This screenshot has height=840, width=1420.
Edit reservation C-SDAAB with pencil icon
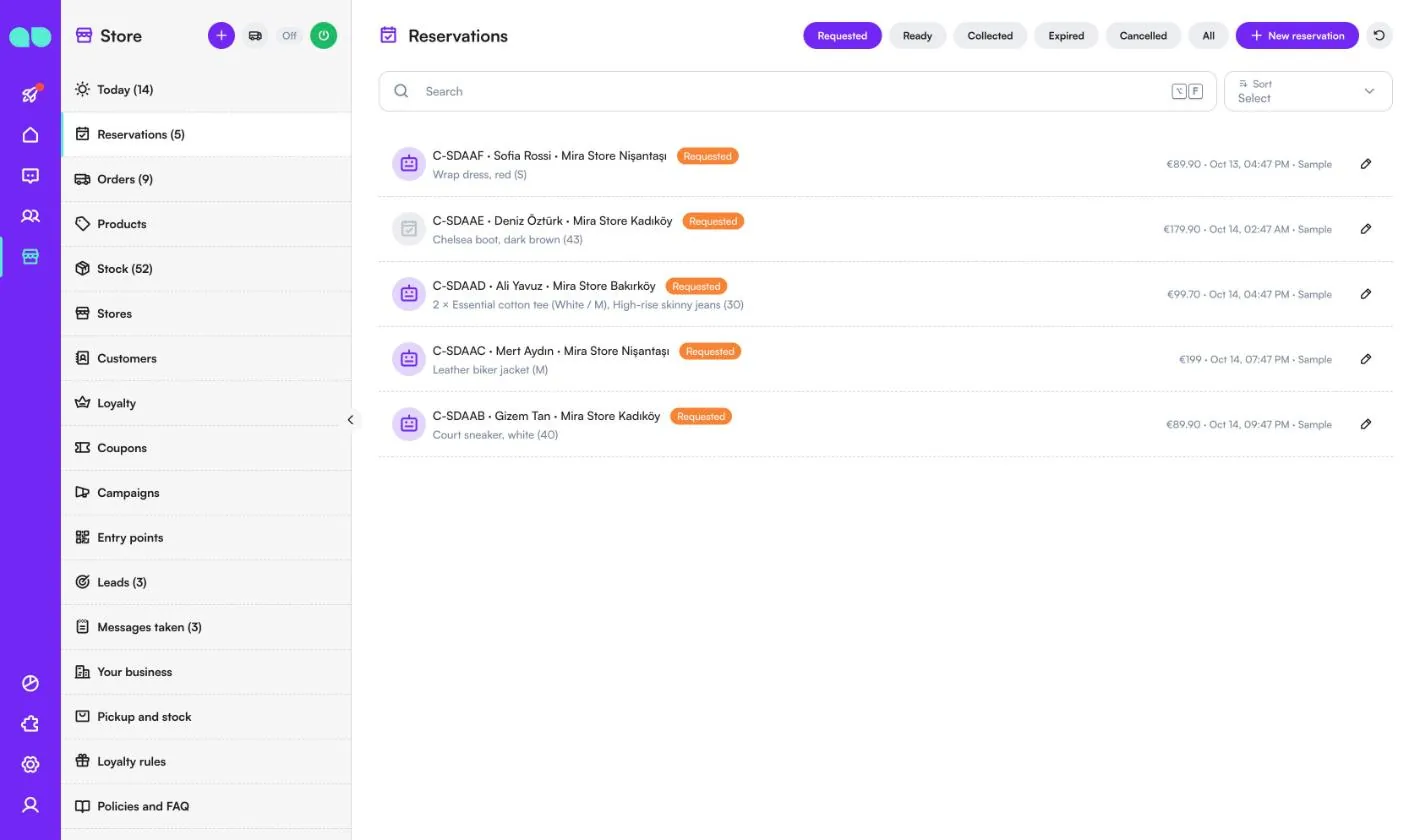(1366, 424)
